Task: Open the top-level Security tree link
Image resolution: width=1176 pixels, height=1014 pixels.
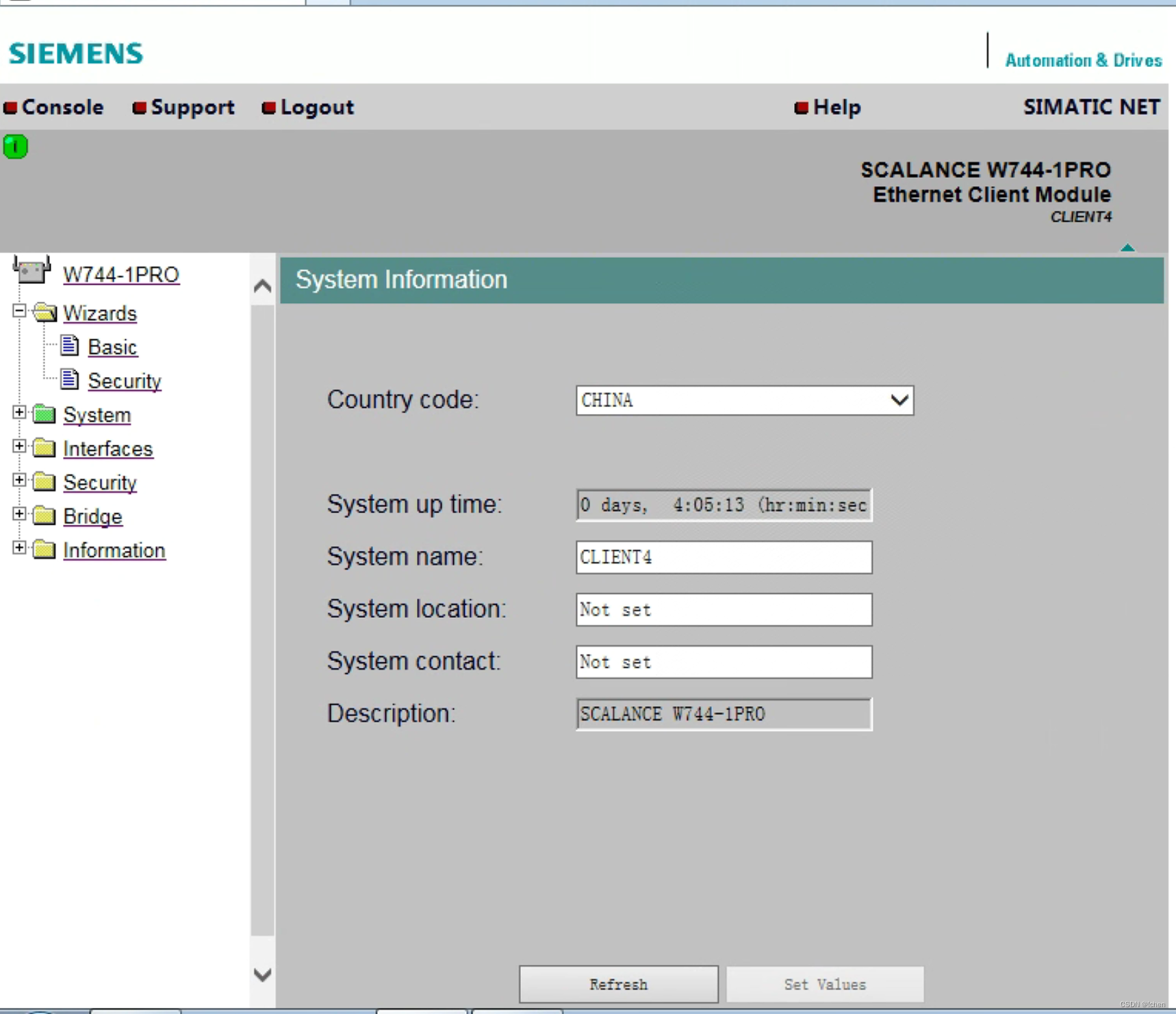Action: tap(100, 483)
